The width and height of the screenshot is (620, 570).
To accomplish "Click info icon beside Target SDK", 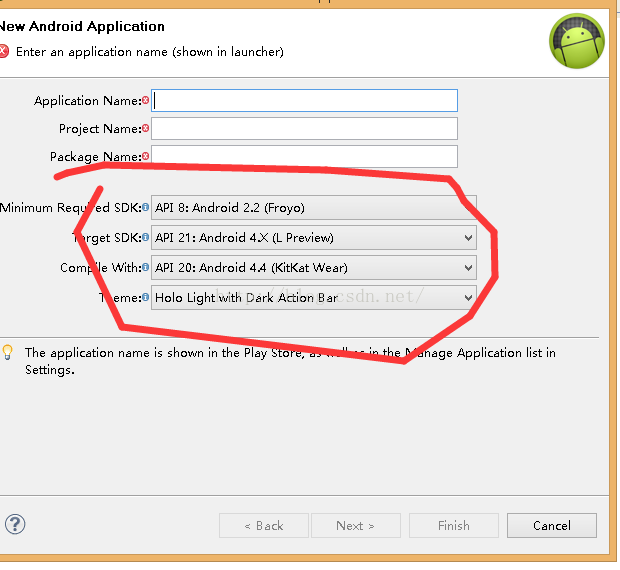I will (x=146, y=238).
